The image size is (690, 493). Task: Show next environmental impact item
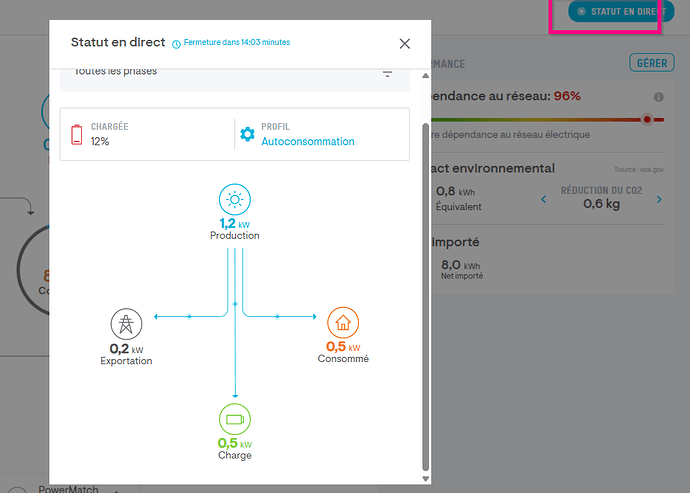659,199
